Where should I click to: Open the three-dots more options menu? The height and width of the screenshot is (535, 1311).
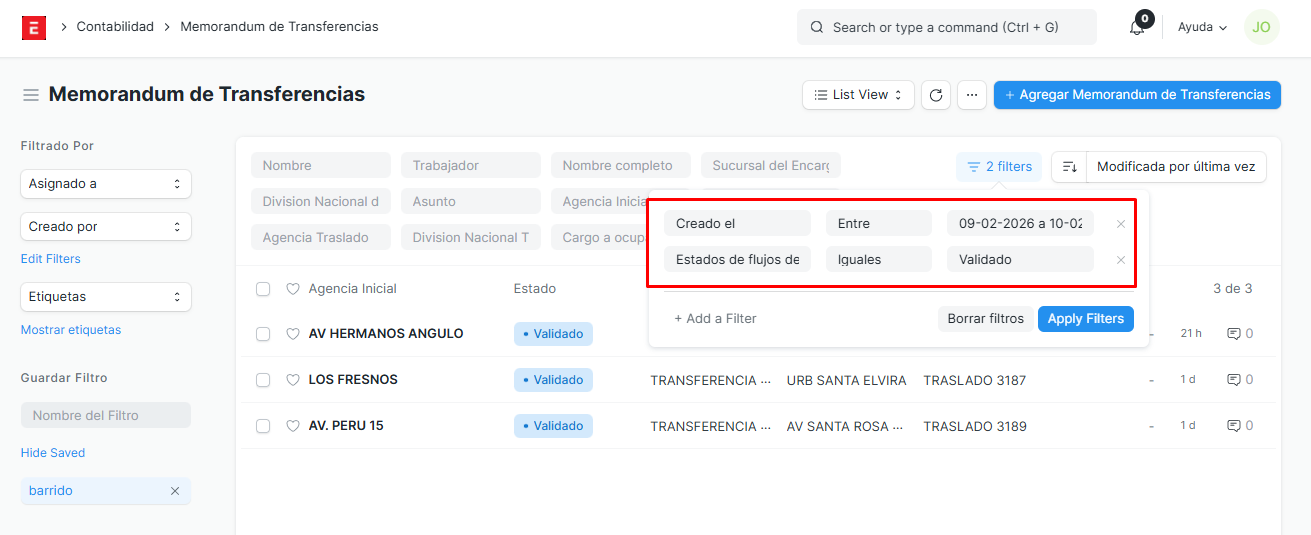tap(972, 95)
